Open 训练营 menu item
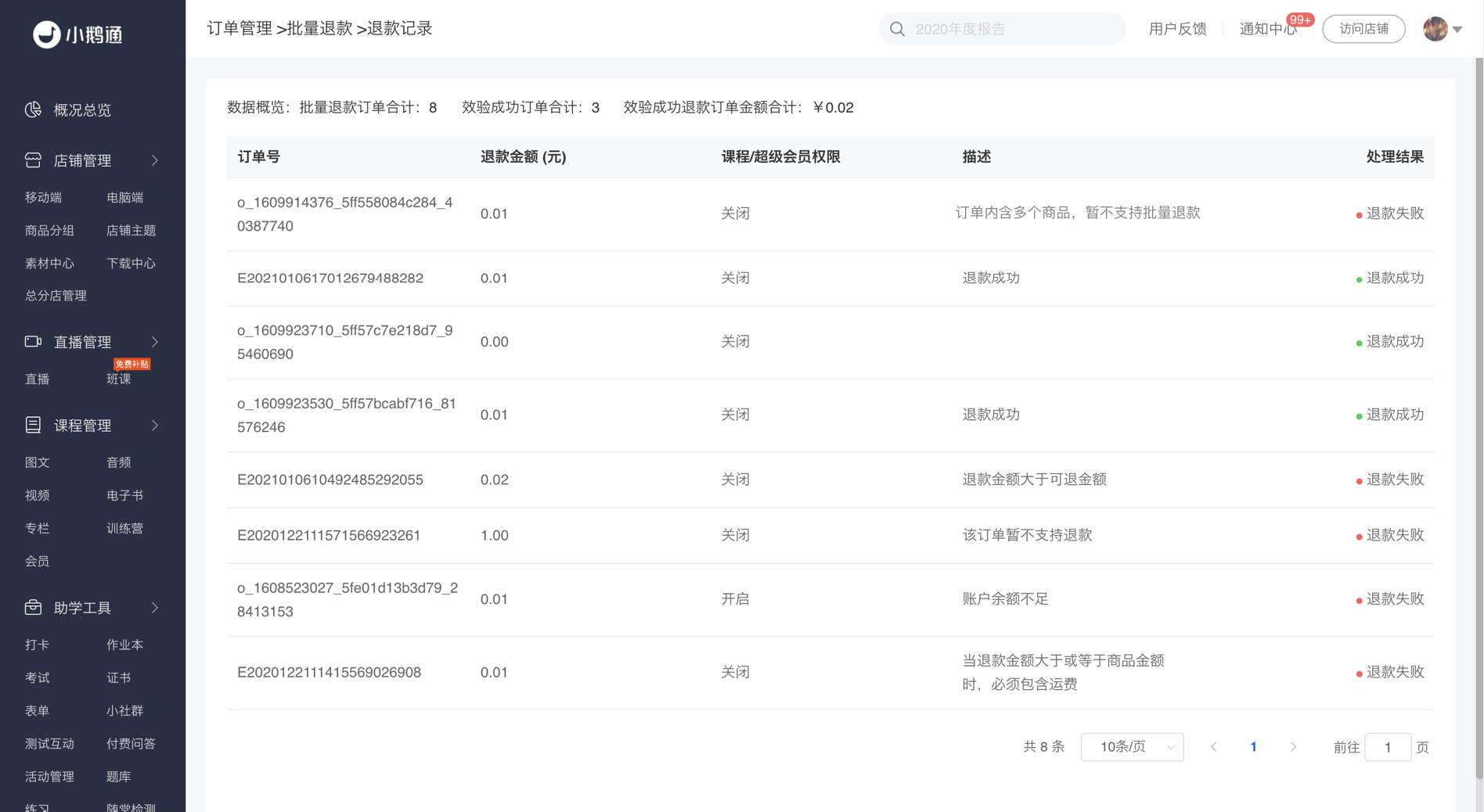Screen dimensions: 1484x812 coord(124,528)
